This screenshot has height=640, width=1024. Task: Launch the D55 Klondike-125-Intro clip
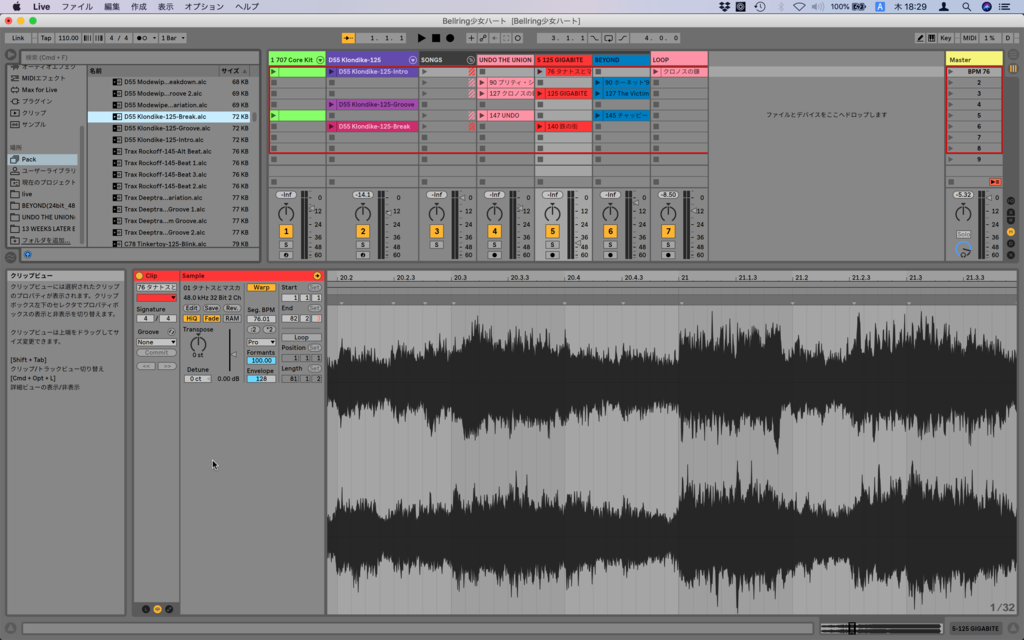pyautogui.click(x=332, y=72)
